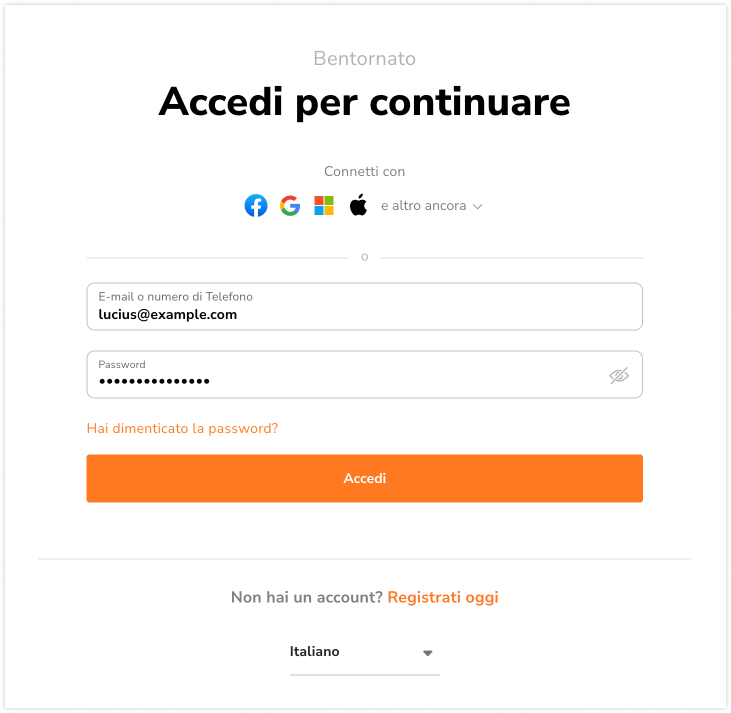Continue with the Apple logo
This screenshot has height=713, width=731.
(358, 206)
